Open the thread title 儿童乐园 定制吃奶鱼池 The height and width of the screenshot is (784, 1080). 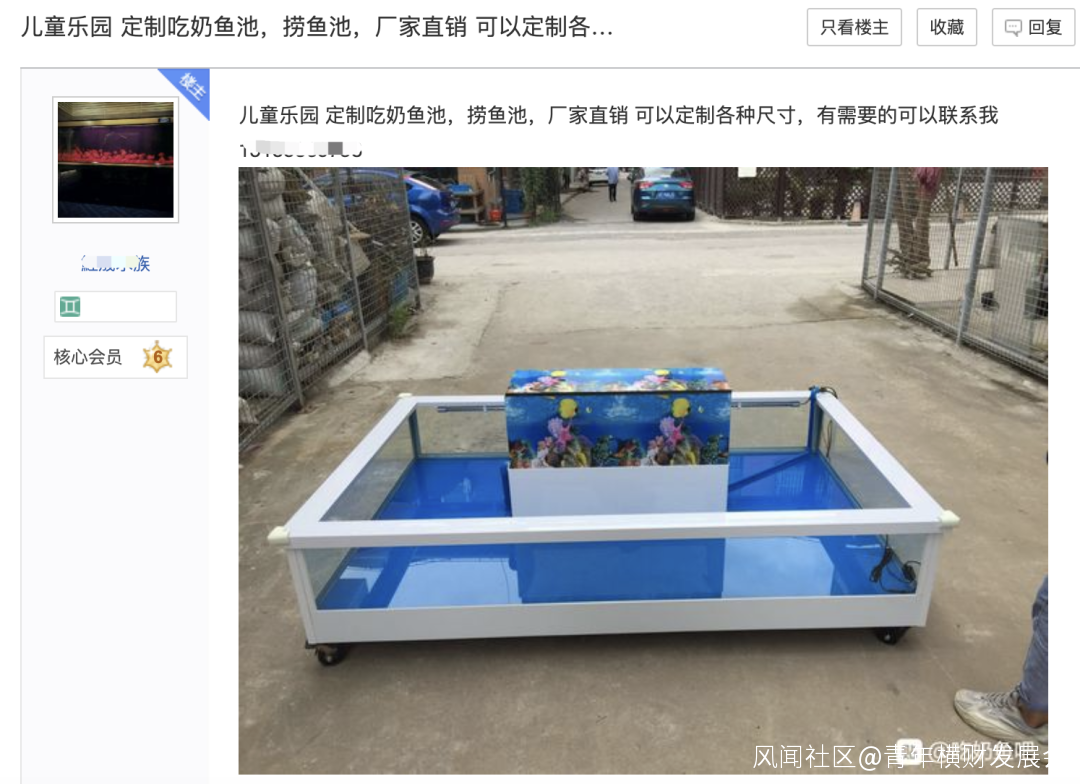point(317,27)
